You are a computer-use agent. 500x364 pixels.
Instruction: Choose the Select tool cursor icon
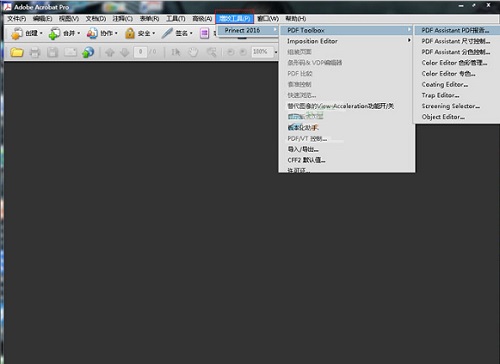pyautogui.click(x=176, y=52)
